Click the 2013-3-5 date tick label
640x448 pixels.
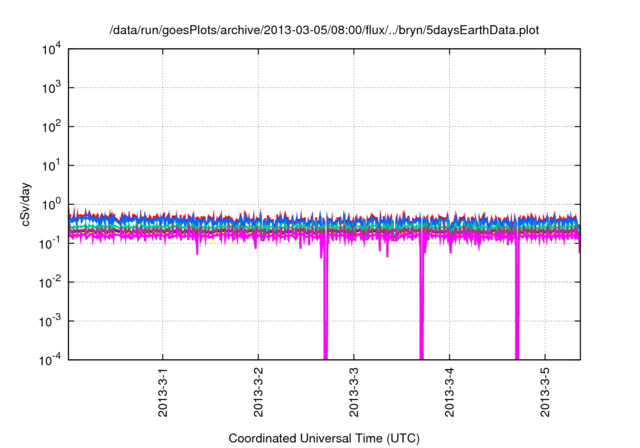click(x=545, y=392)
